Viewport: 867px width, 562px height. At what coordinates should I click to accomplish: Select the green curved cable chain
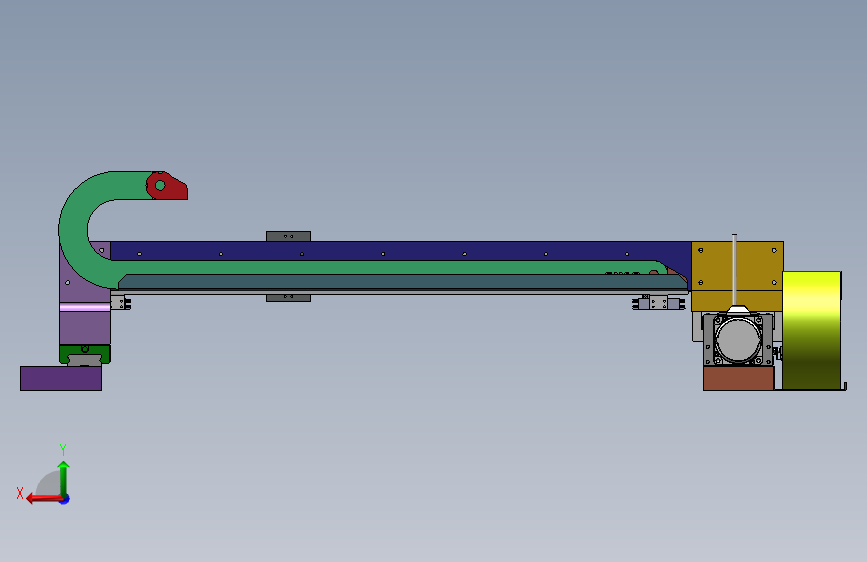[x=72, y=232]
